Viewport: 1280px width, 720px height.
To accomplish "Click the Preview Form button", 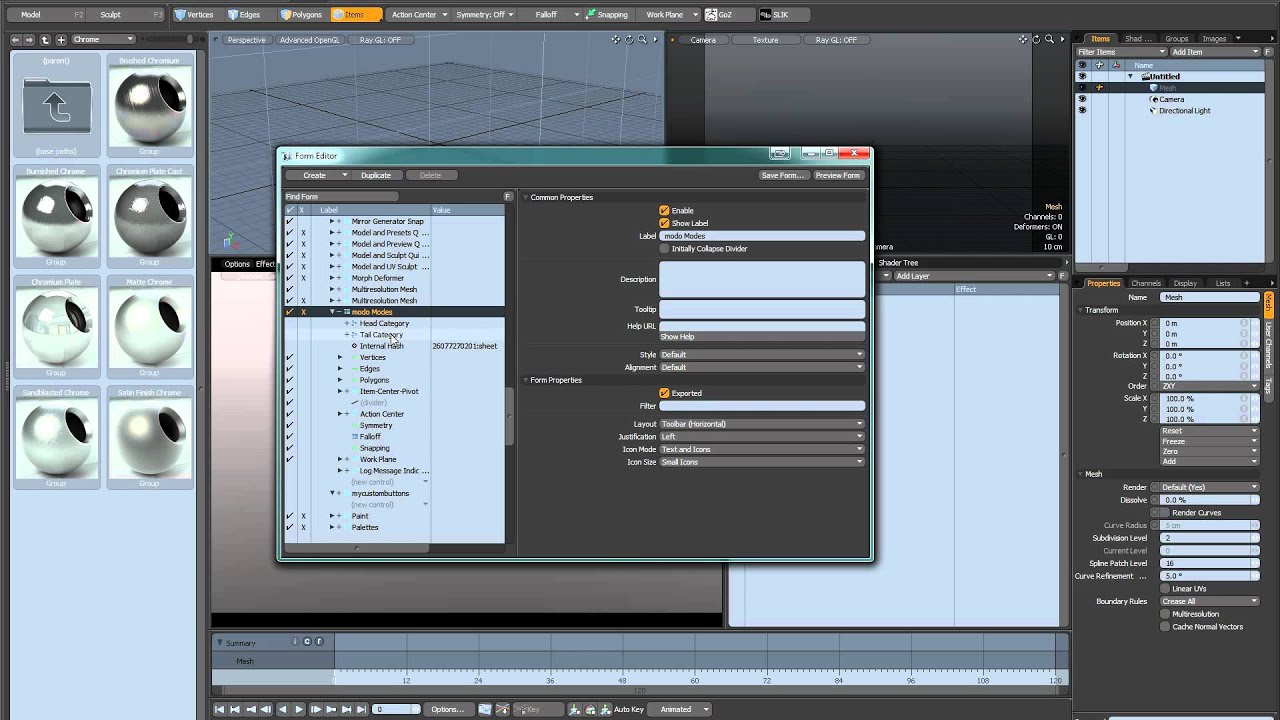I will pyautogui.click(x=837, y=175).
